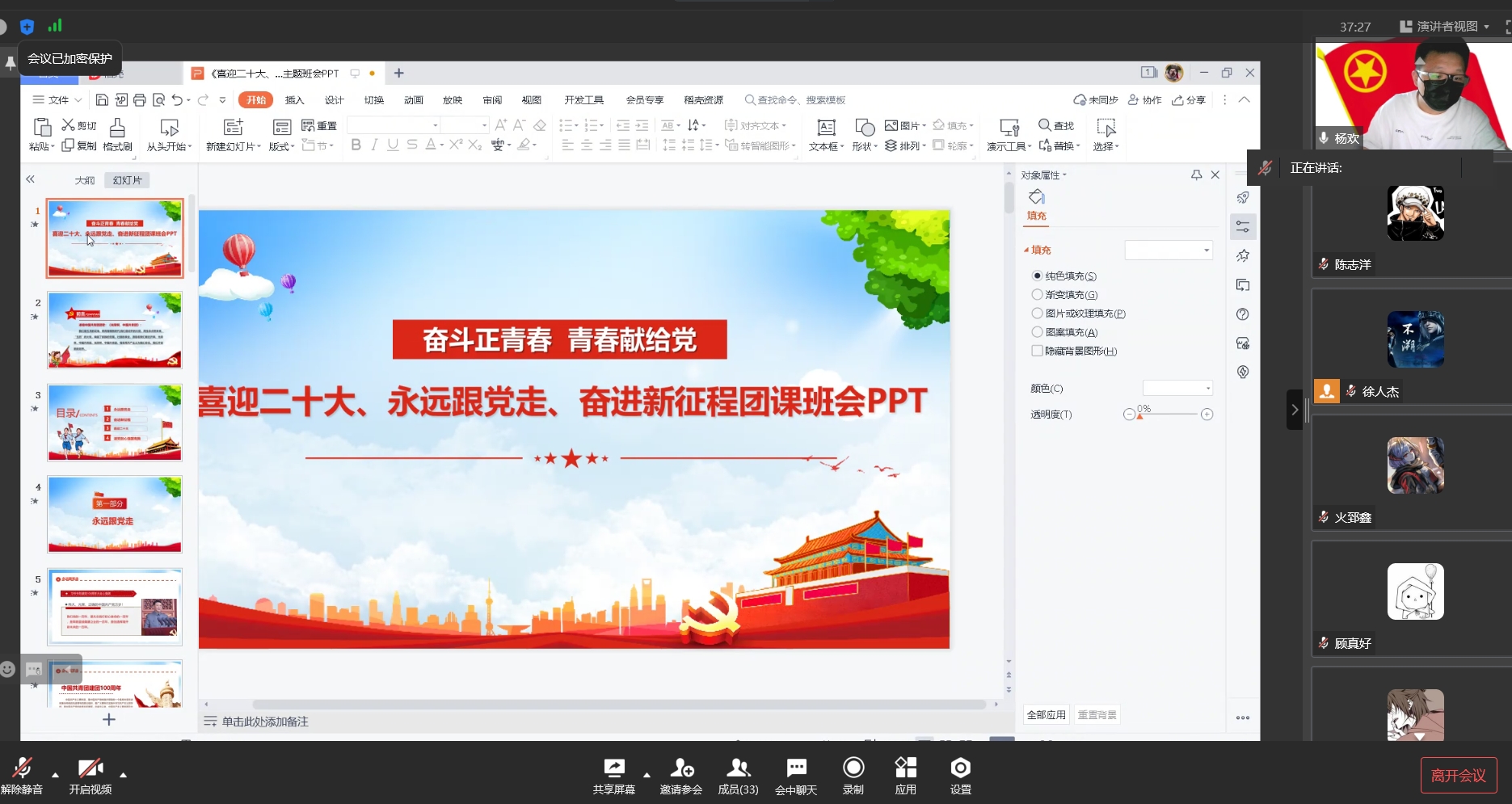Click the Collaborate (协作) button
This screenshot has width=1512, height=804.
[x=1145, y=100]
